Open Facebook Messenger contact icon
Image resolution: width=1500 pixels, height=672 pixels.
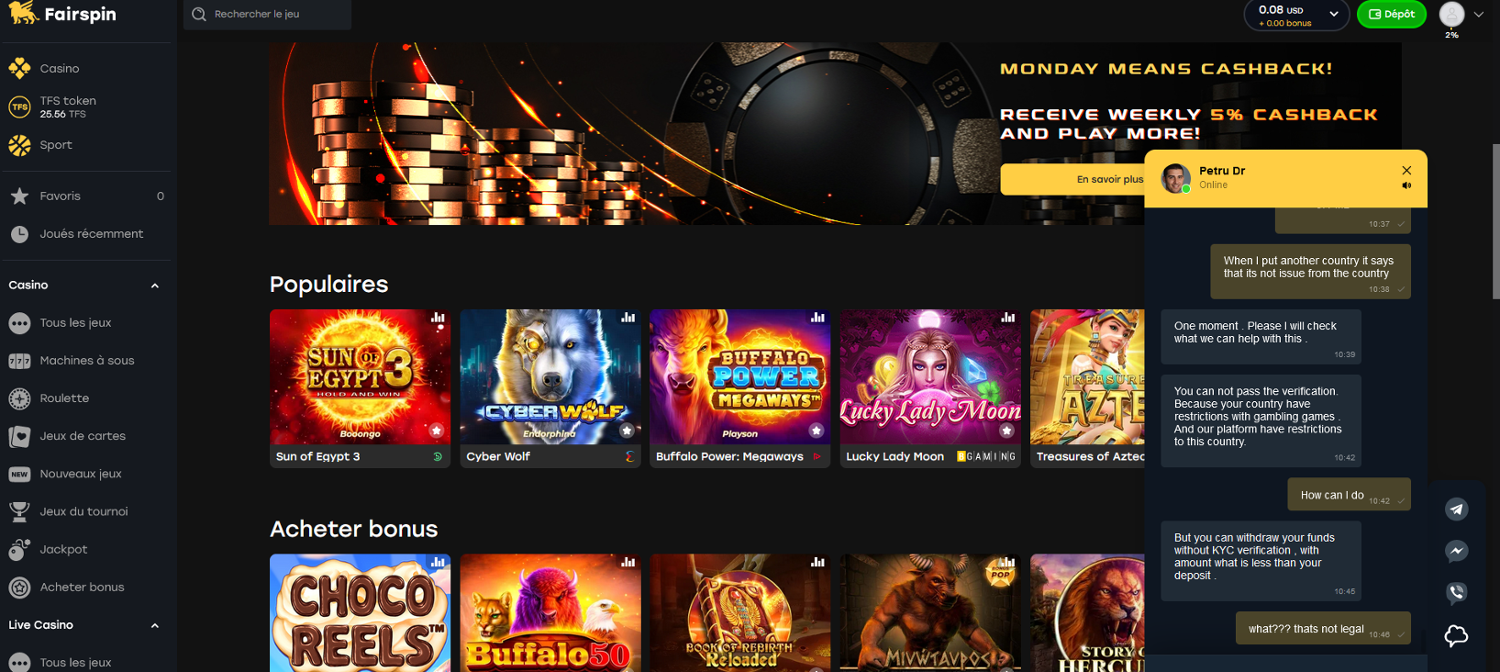pyautogui.click(x=1457, y=551)
